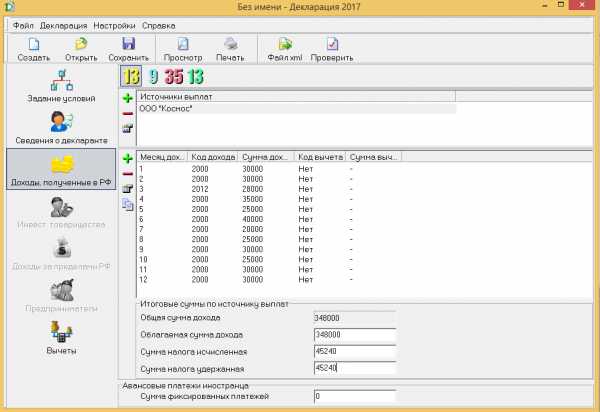This screenshot has height=412, width=600.
Task: Edit the selected payment source
Action: 128,129
